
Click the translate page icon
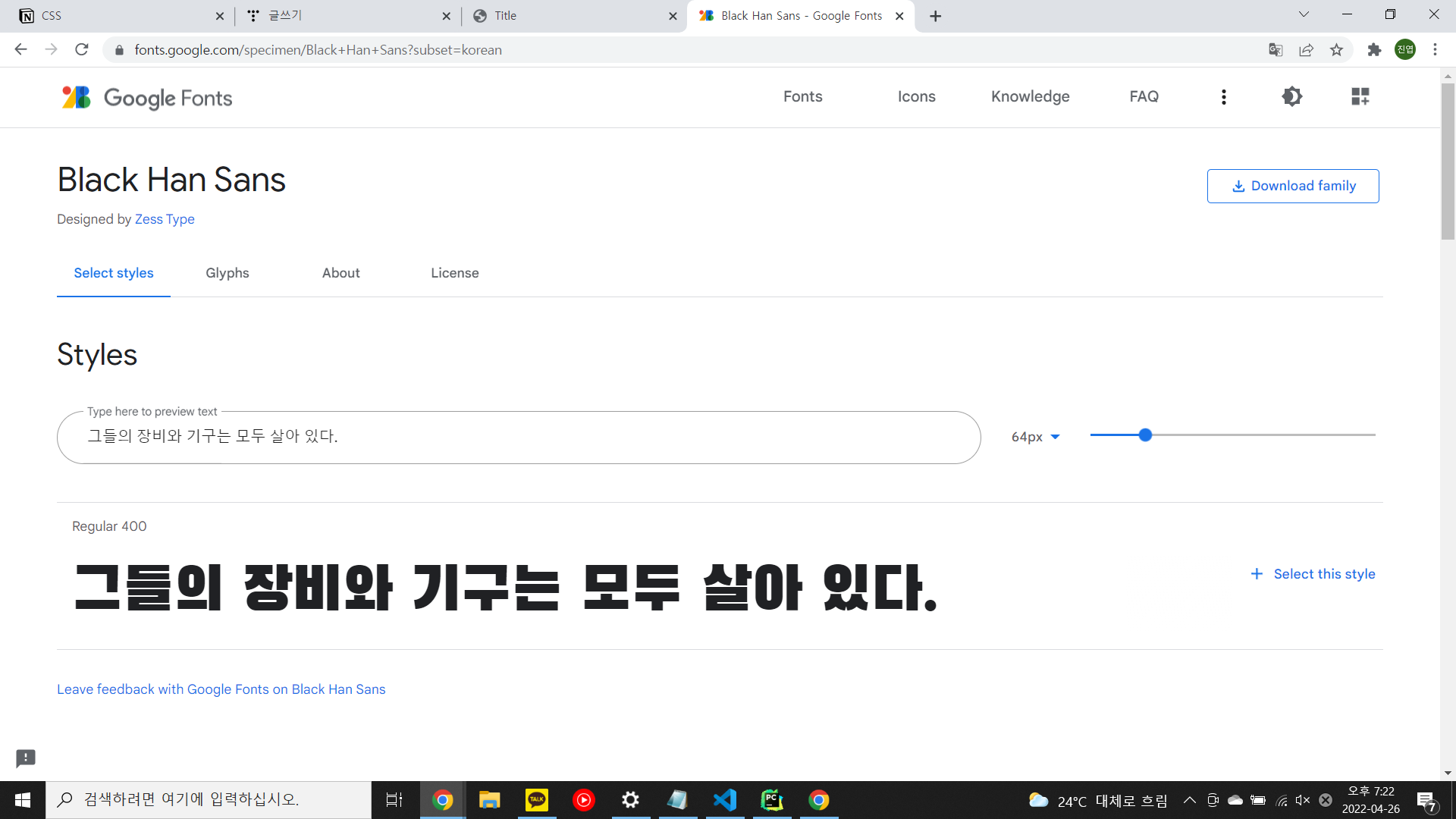point(1276,49)
